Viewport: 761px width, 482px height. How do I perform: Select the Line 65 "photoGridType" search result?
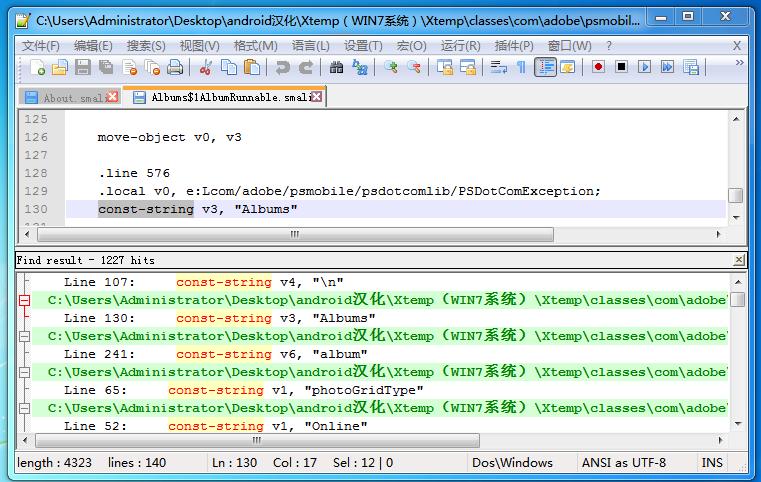380,390
